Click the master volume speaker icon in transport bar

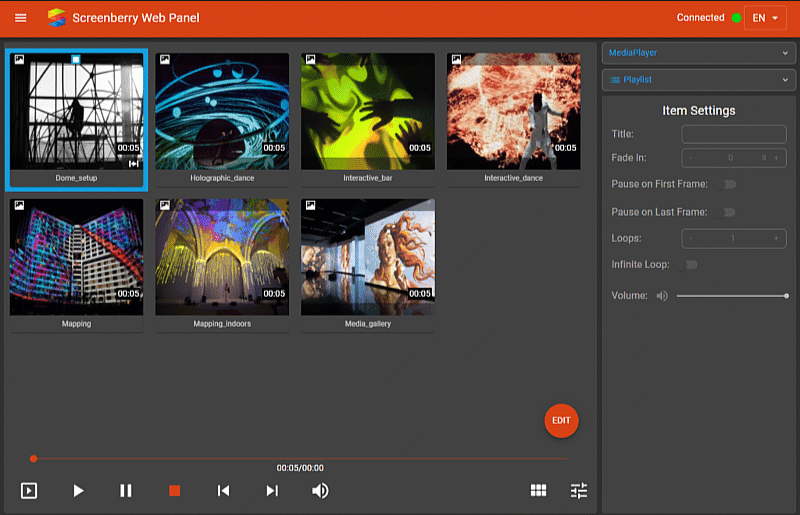[320, 491]
